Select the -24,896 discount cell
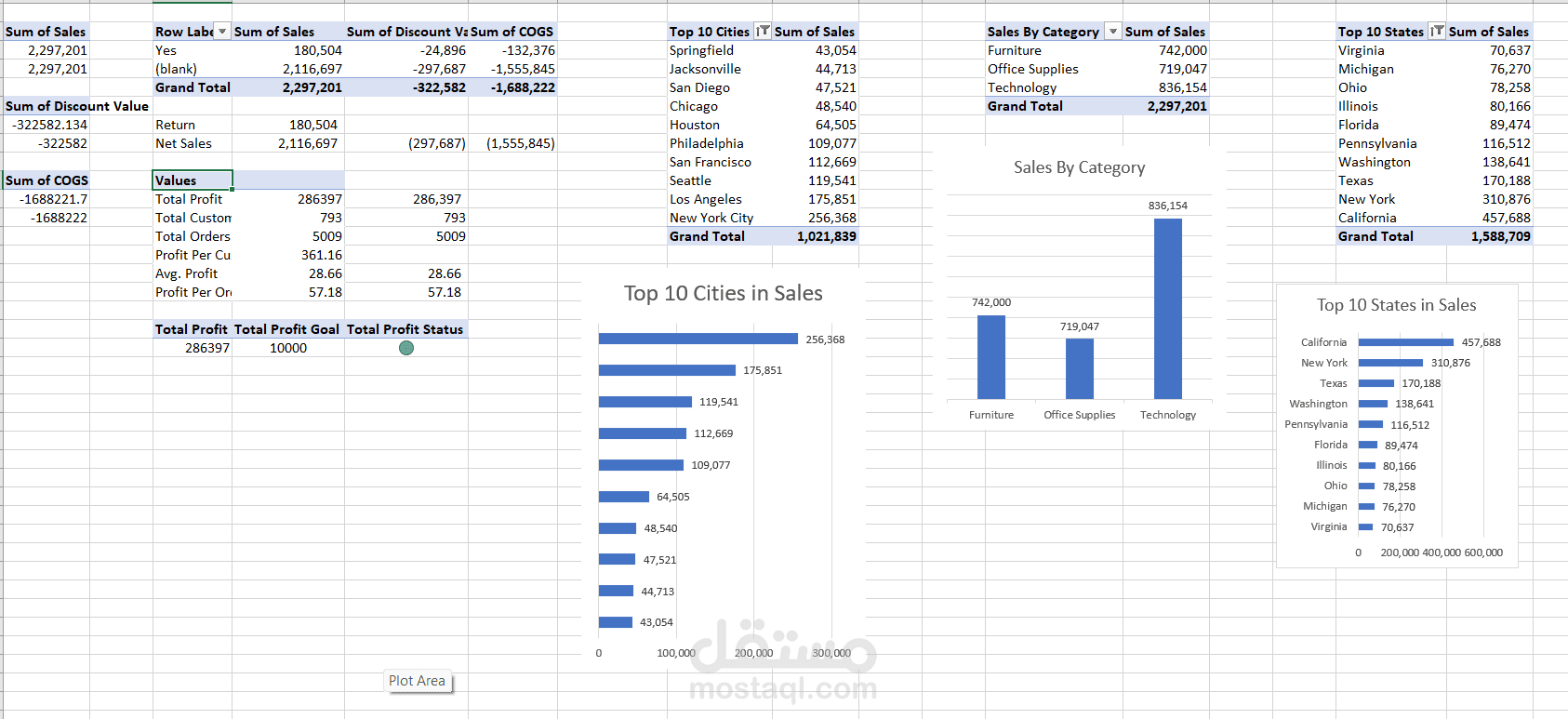 (x=406, y=50)
